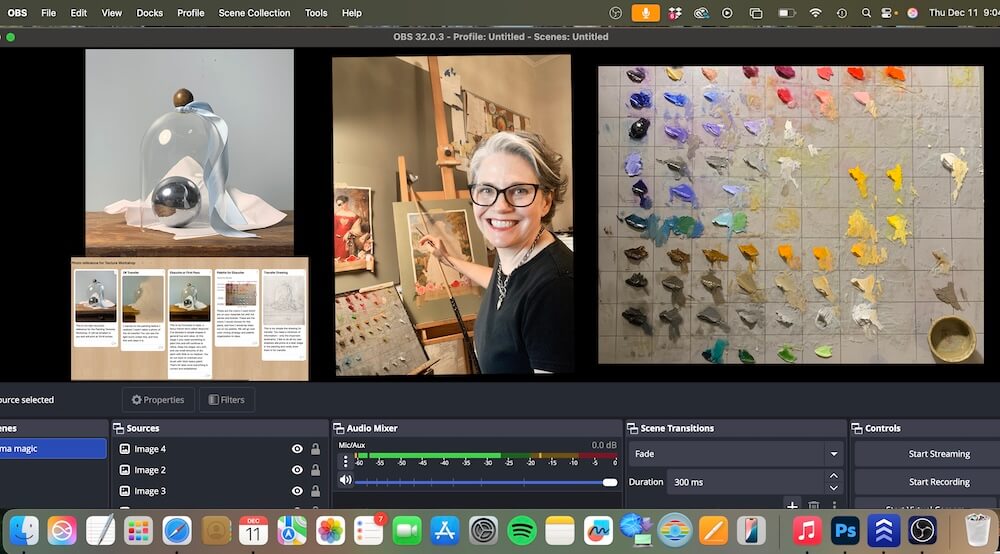The image size is (1000, 554).
Task: Open Spotify from the dock
Action: 522,530
